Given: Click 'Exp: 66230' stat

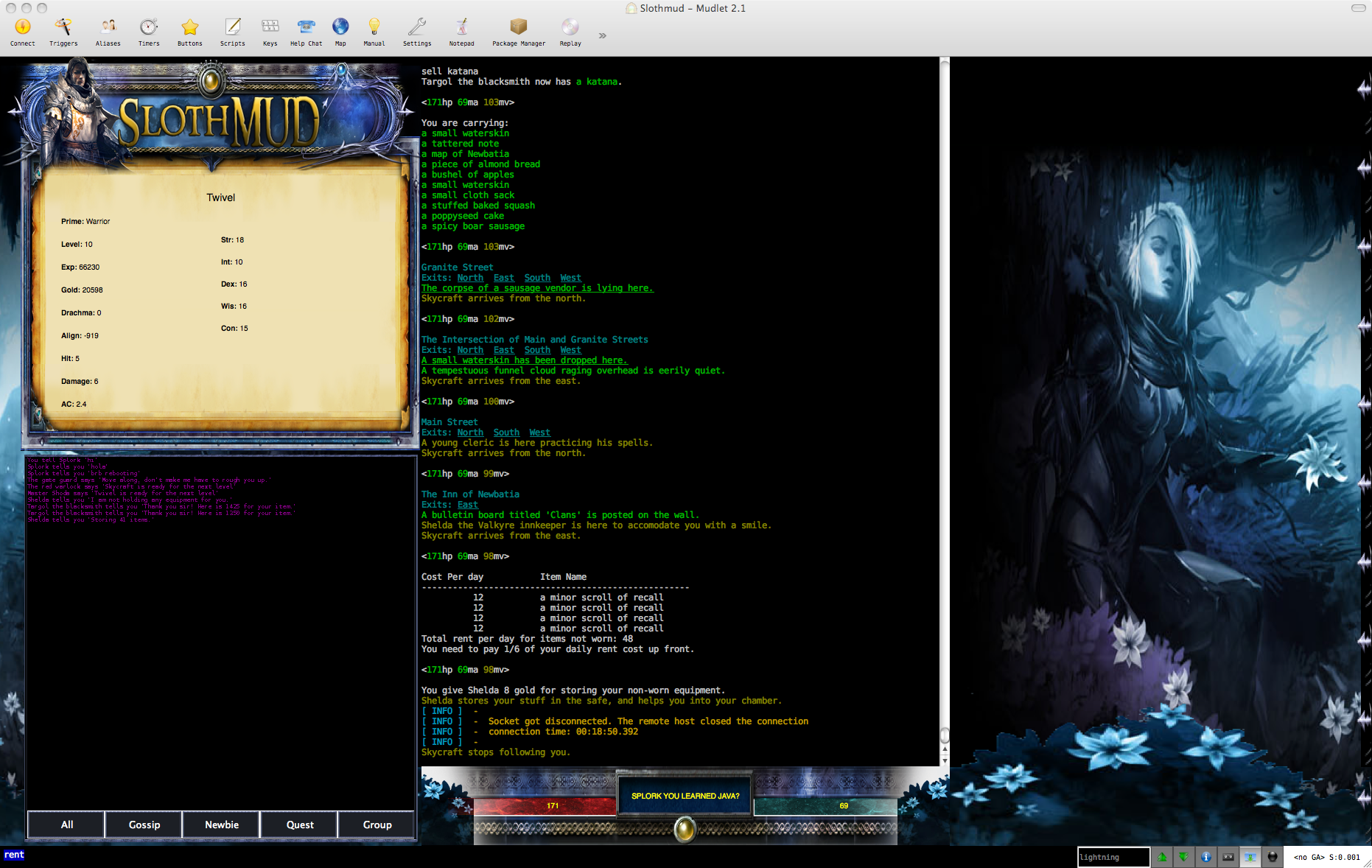Looking at the screenshot, I should pyautogui.click(x=80, y=267).
